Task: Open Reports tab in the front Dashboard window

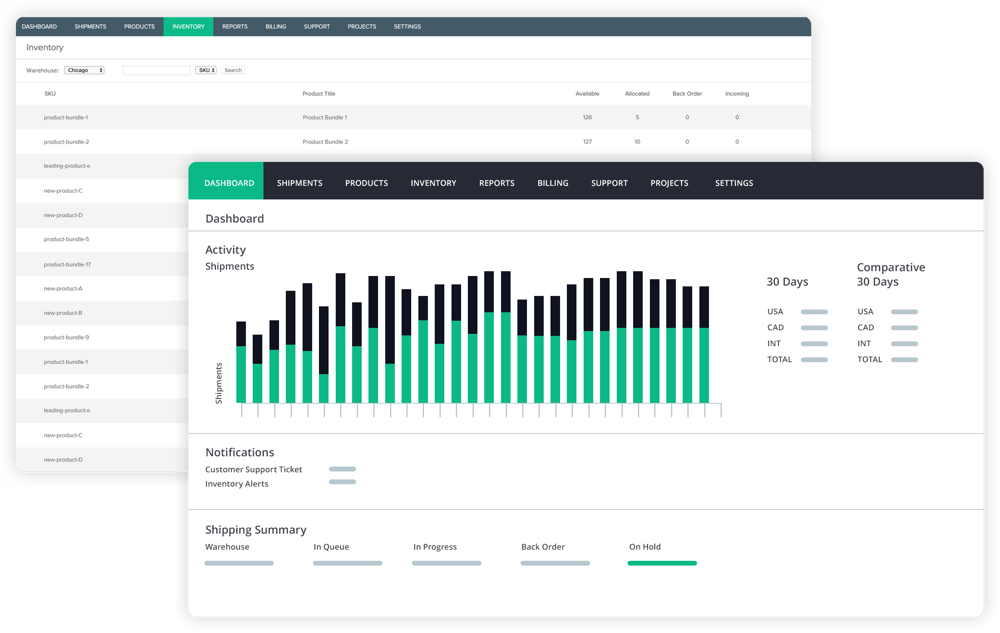Action: coord(496,183)
